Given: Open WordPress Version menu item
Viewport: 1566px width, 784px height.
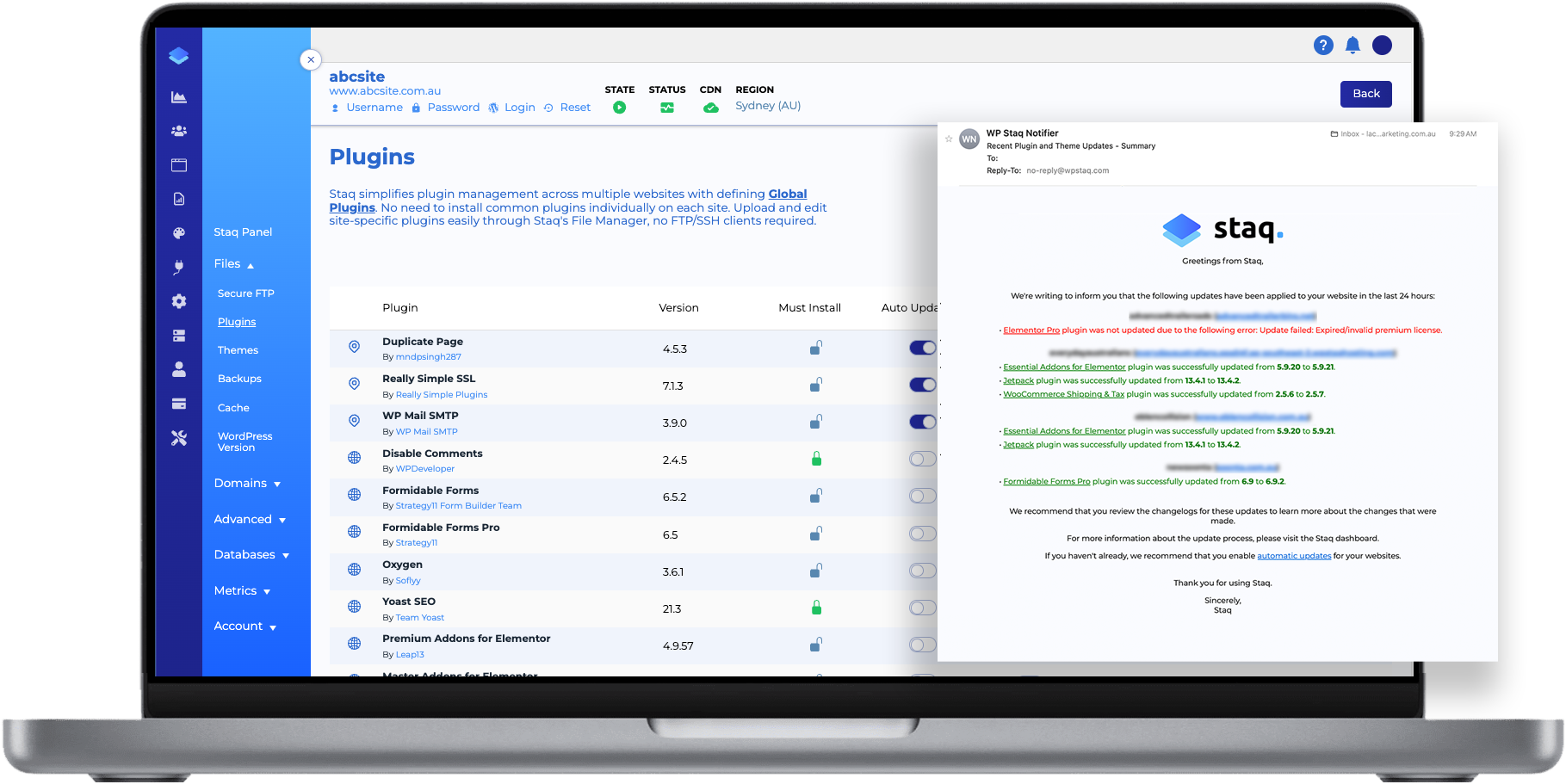Looking at the screenshot, I should tap(244, 441).
